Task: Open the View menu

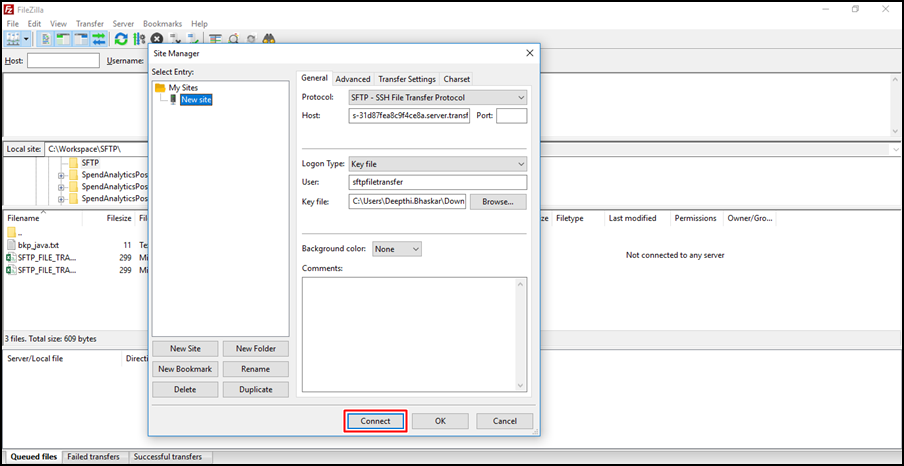Action: (58, 24)
